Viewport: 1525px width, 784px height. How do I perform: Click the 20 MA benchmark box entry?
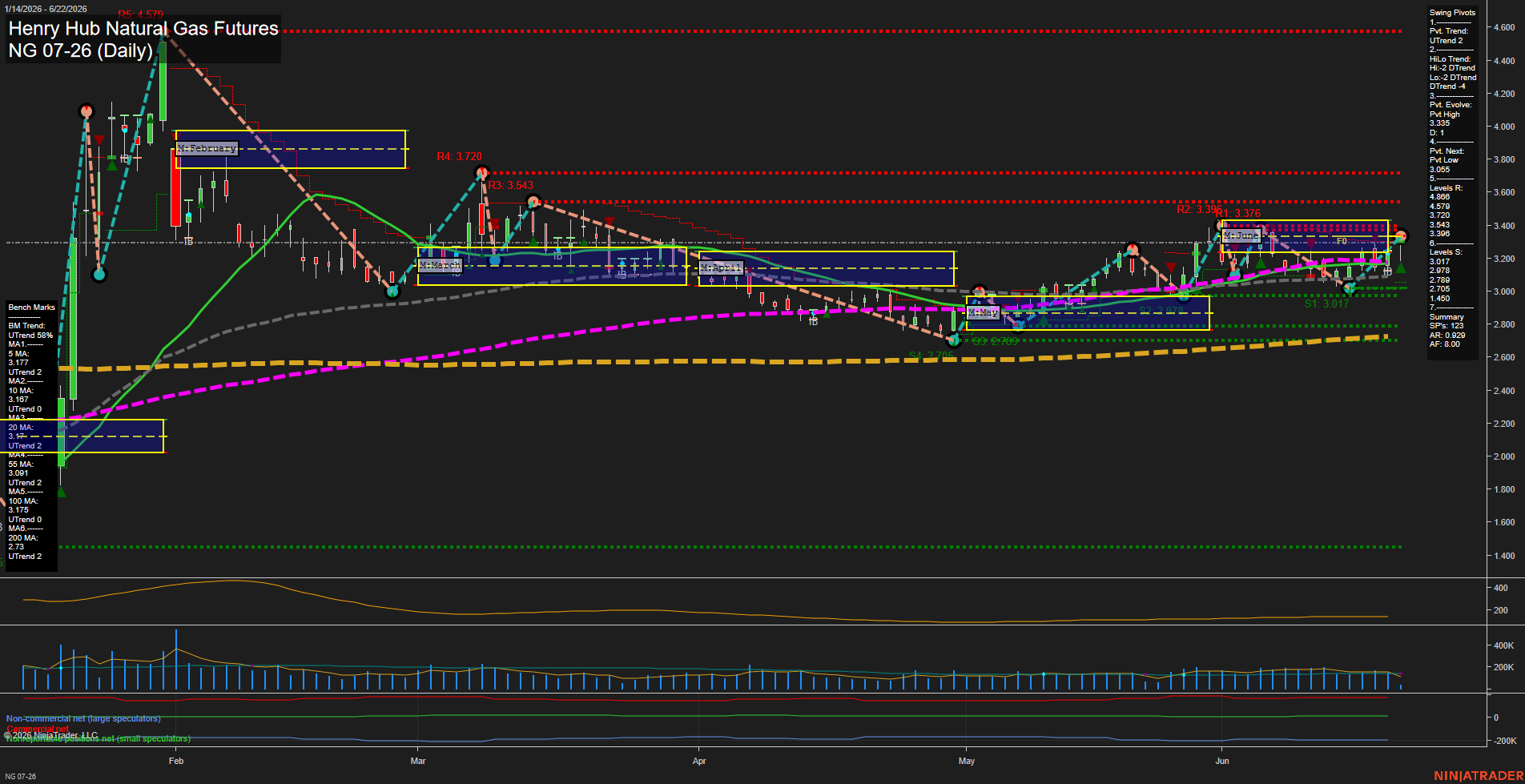25,436
